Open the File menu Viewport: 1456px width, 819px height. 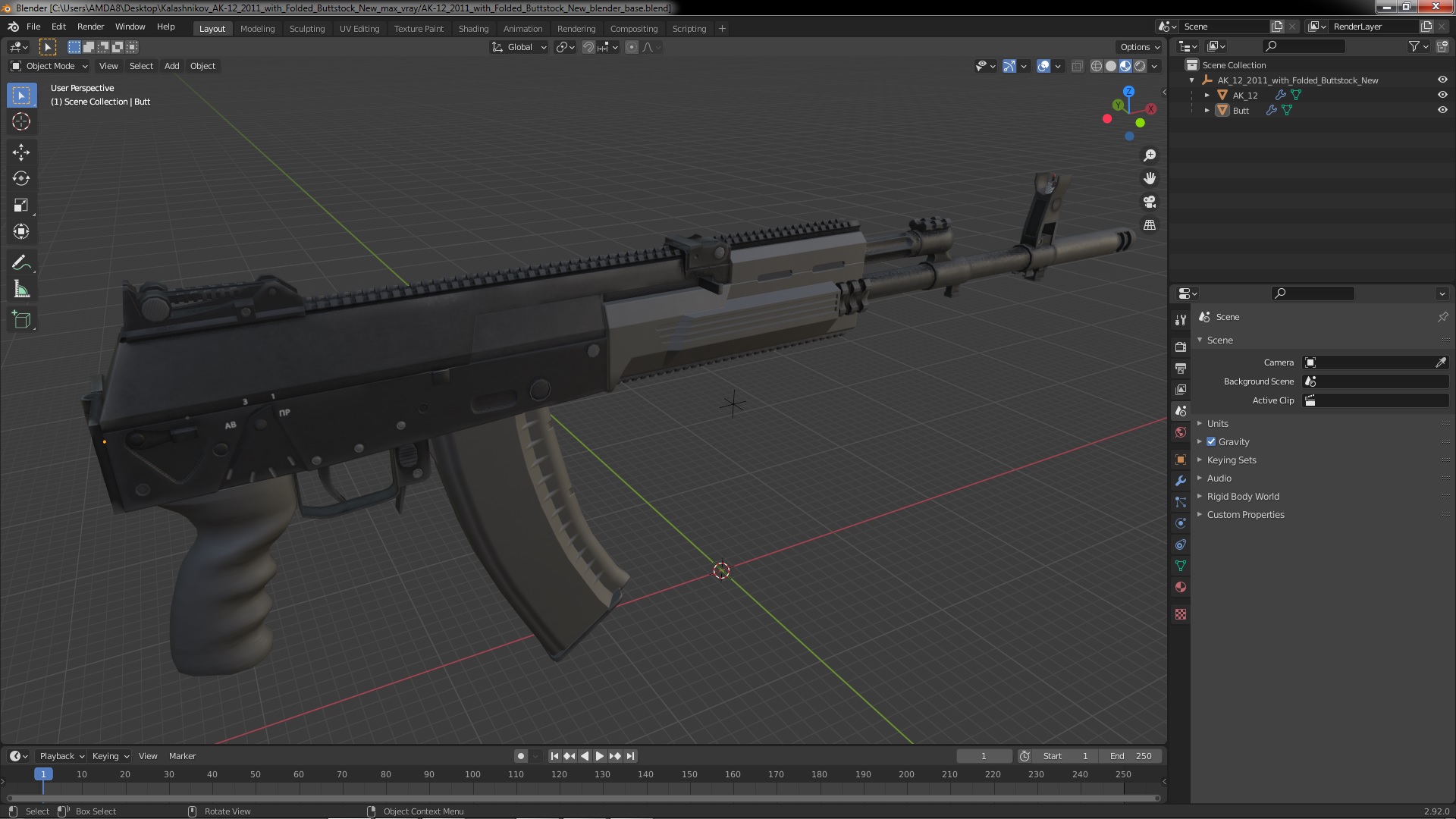click(33, 27)
